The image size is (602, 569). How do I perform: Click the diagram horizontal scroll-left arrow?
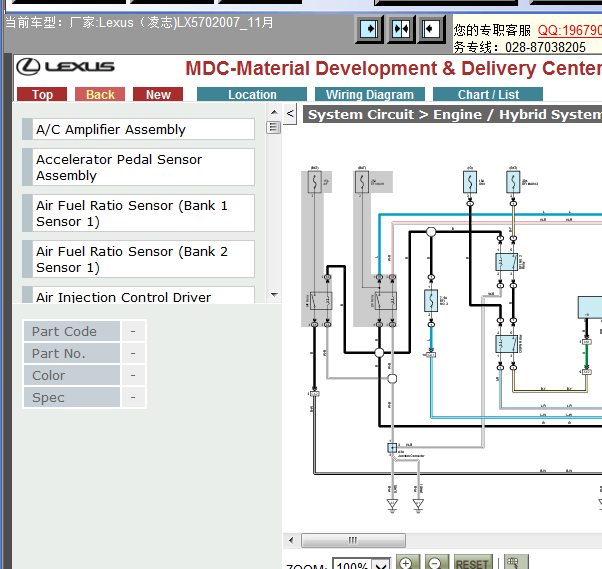291,541
